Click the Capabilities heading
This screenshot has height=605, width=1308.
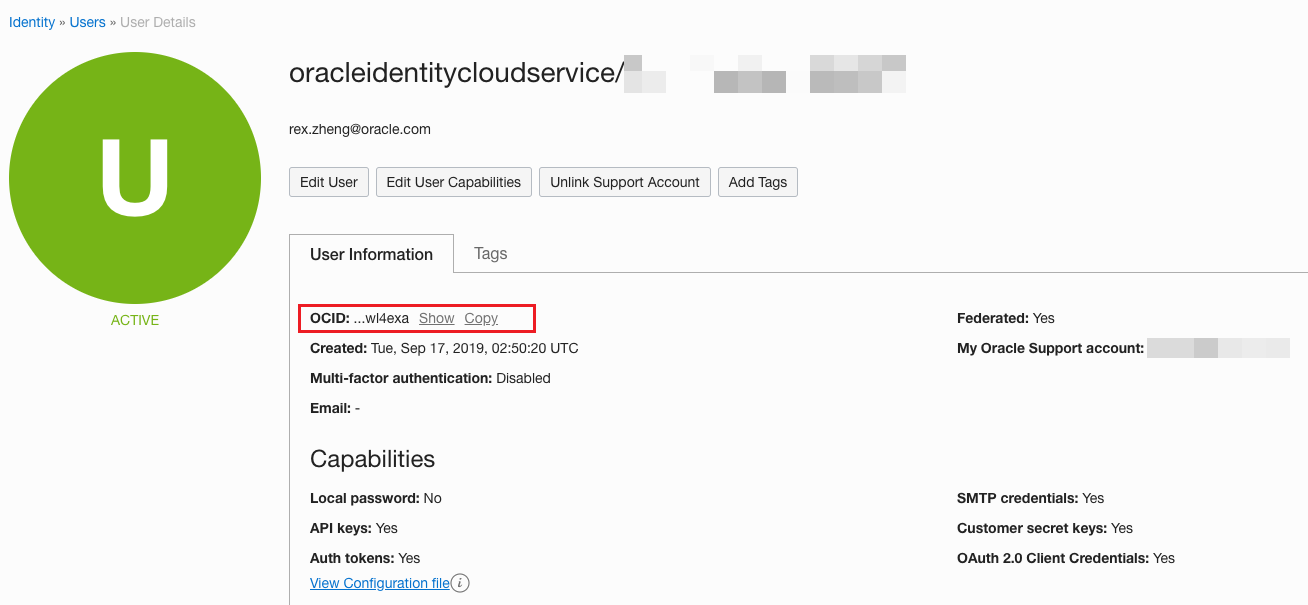click(x=372, y=459)
